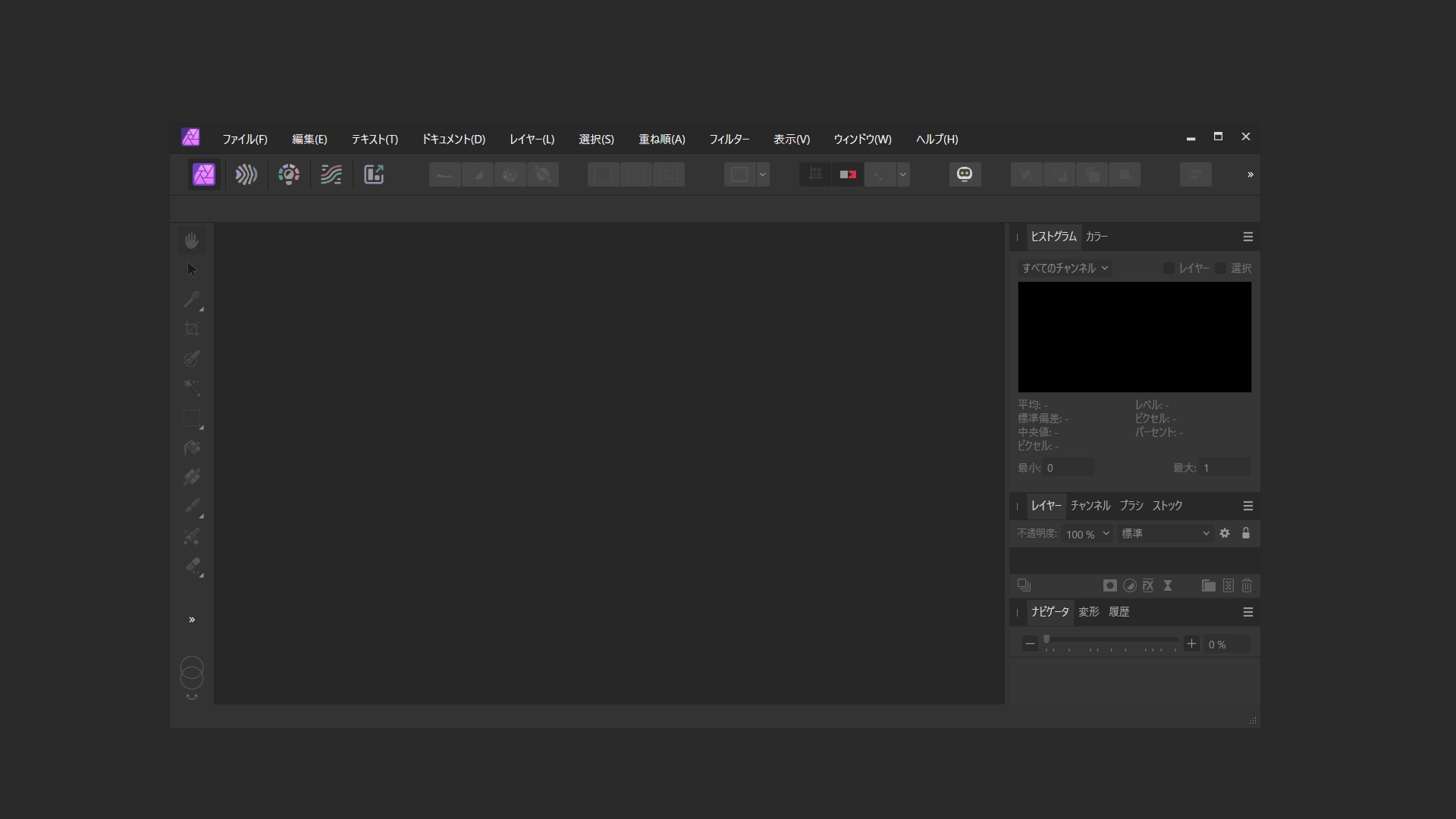Toggle the Assistant robot icon

click(x=965, y=174)
